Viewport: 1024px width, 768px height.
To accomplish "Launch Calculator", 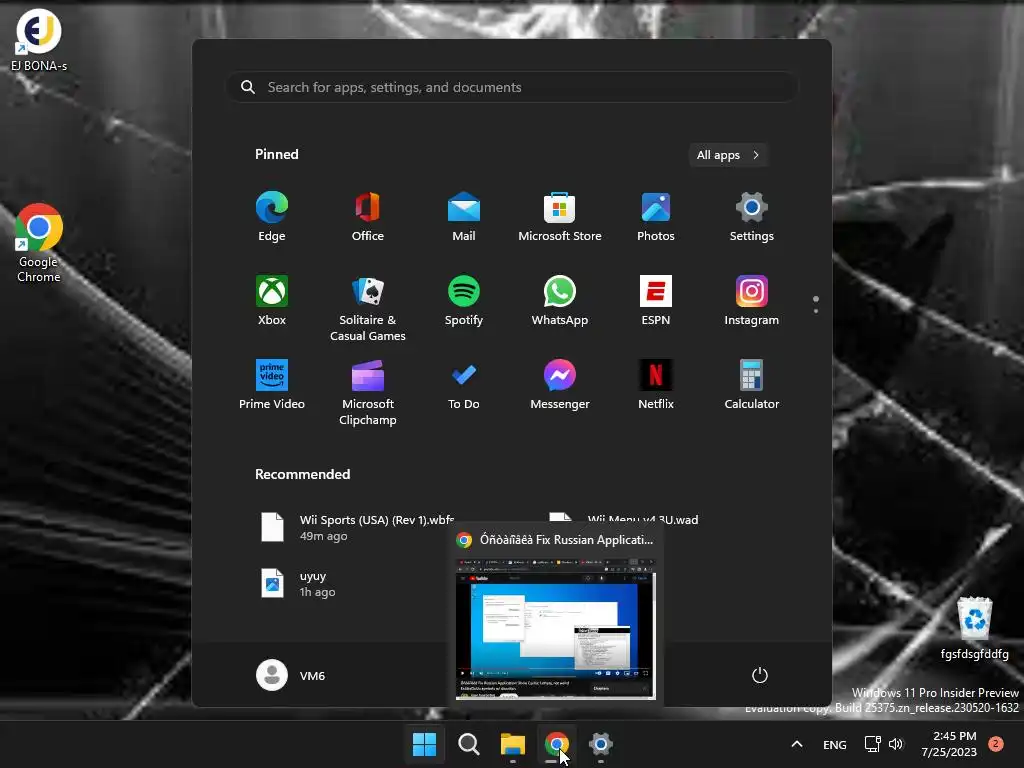I will (752, 385).
